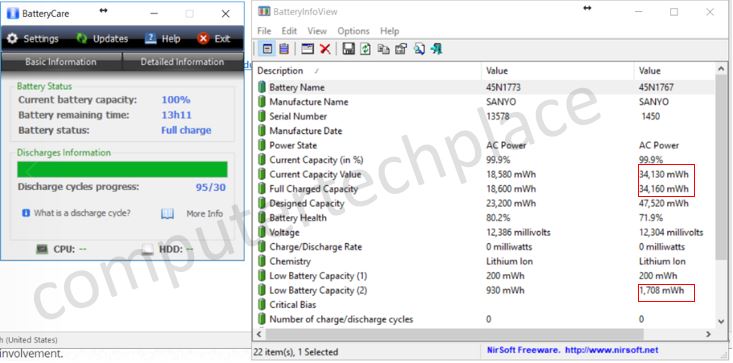Select the Low Battery Capacity (1) row
Image resolution: width=733 pixels, height=363 pixels.
[x=485, y=276]
